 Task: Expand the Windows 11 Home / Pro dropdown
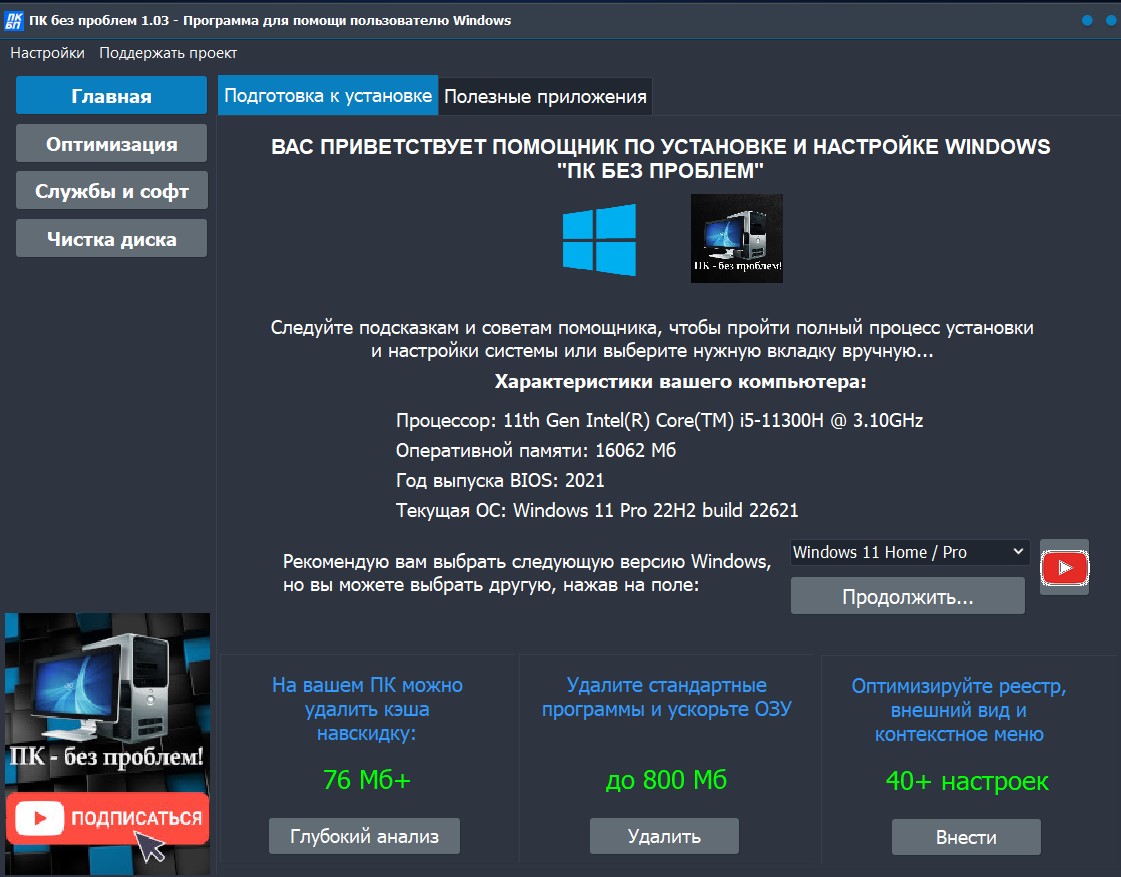coord(909,553)
